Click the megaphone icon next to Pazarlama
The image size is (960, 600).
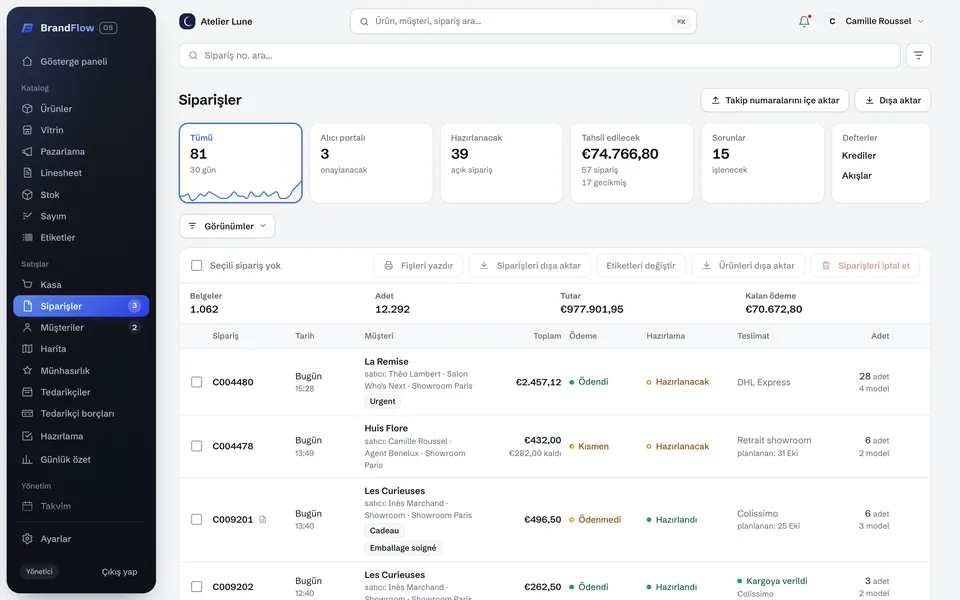(x=27, y=151)
